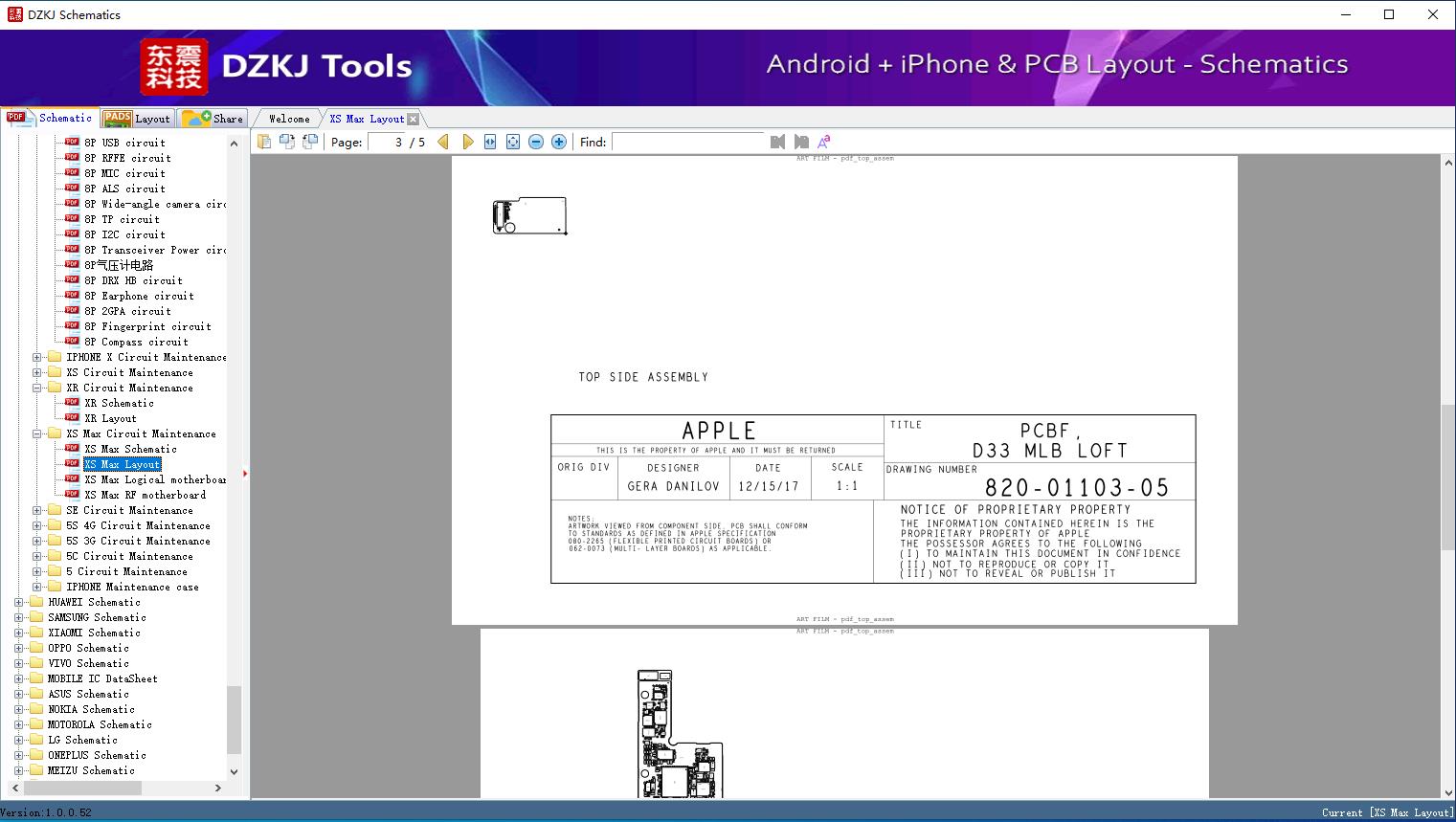Click the red sidebar collapse arrow
This screenshot has height=822, width=1456.
[245, 474]
